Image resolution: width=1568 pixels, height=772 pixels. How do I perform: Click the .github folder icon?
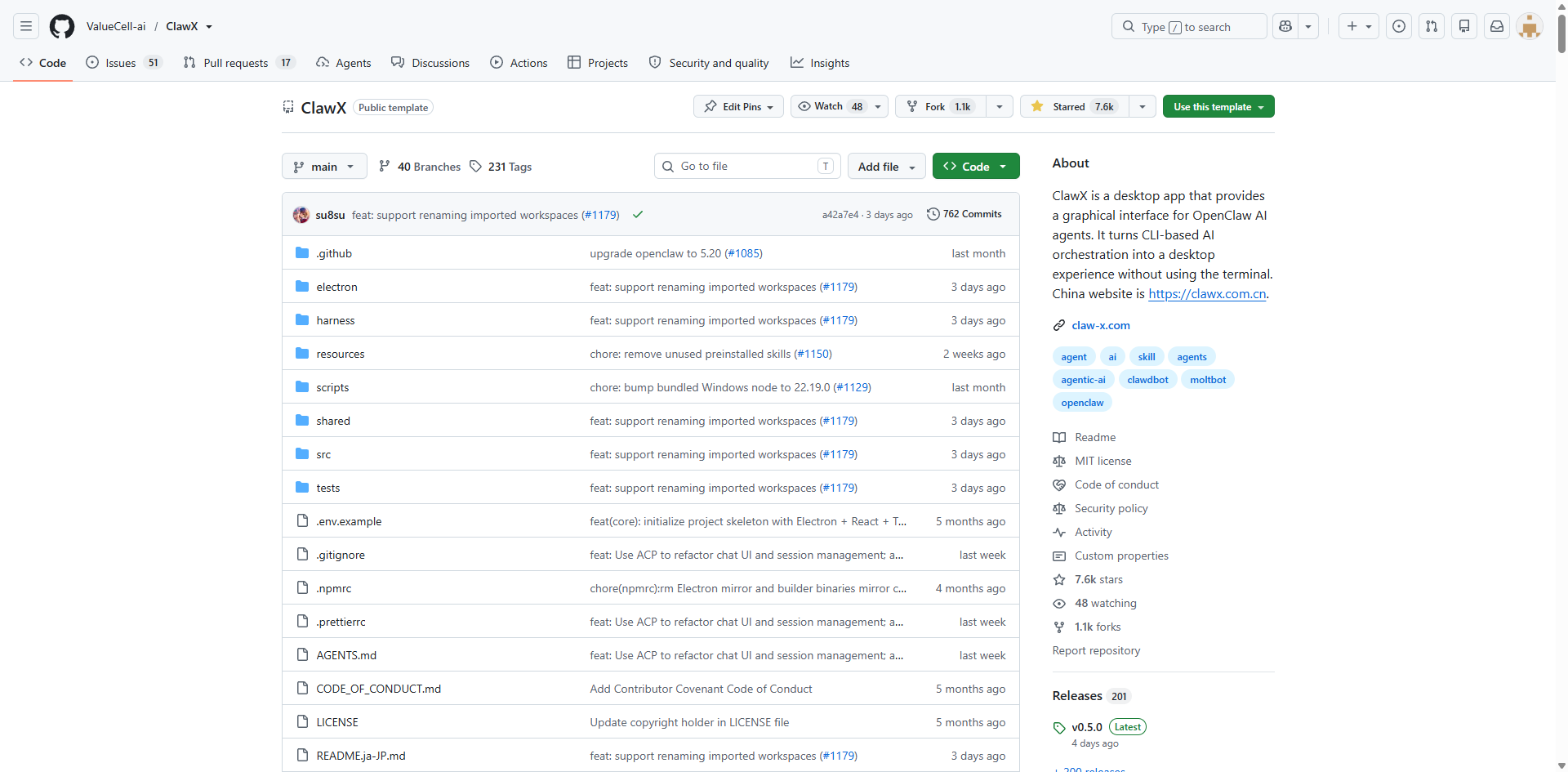click(x=302, y=253)
